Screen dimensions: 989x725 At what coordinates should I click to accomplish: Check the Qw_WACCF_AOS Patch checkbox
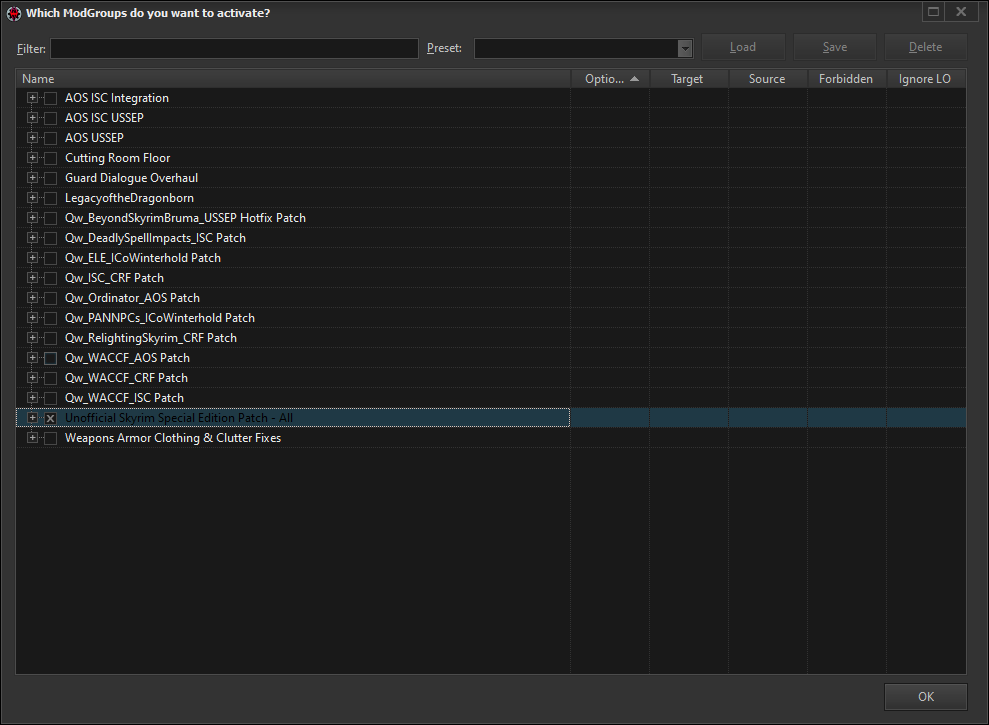[50, 358]
